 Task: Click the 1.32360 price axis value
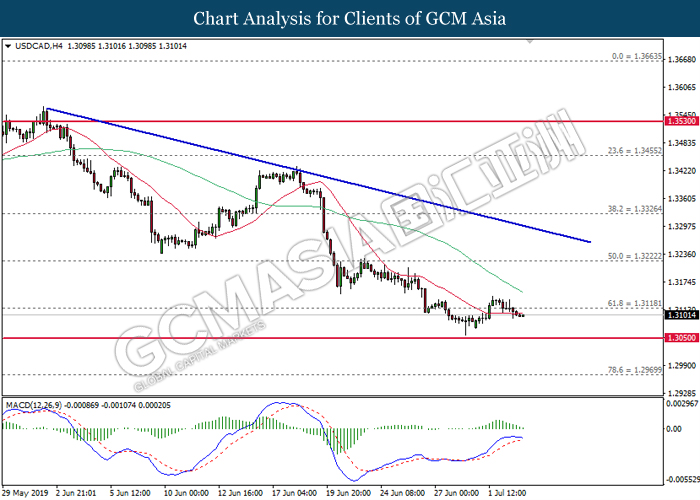(x=682, y=254)
